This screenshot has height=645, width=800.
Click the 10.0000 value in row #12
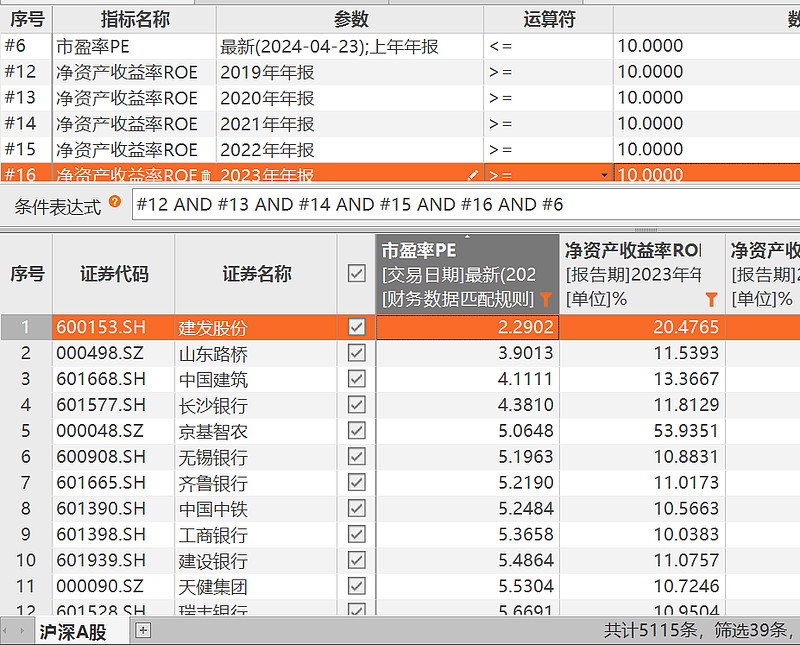[x=650, y=72]
